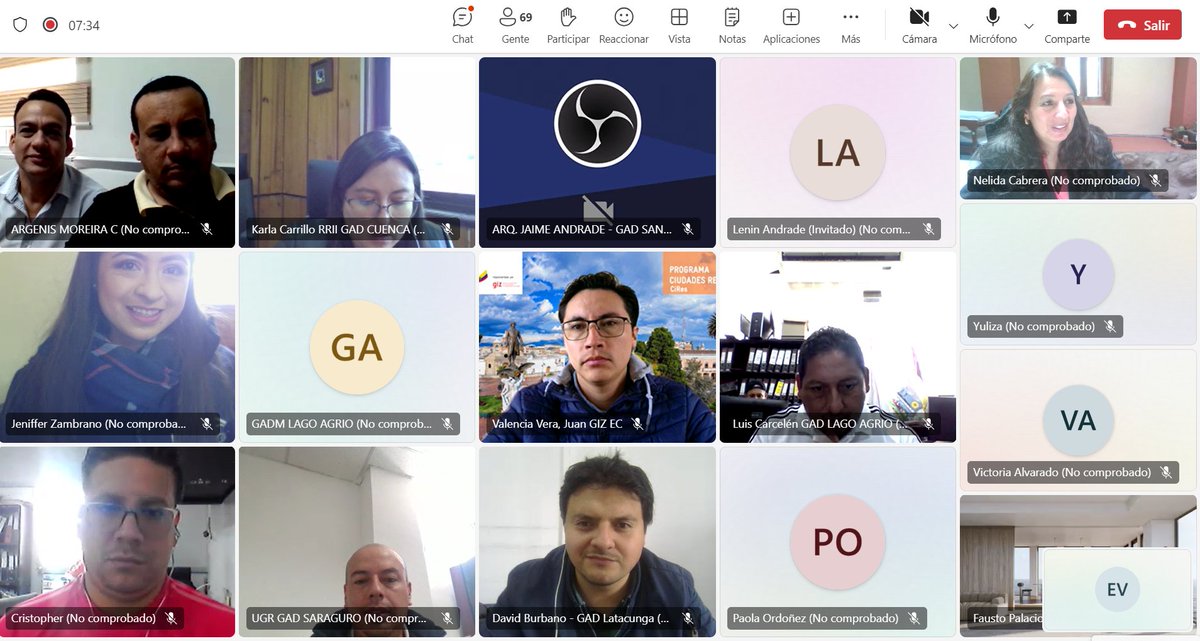Image resolution: width=1200 pixels, height=641 pixels.
Task: Click the shield security icon
Action: click(20, 25)
